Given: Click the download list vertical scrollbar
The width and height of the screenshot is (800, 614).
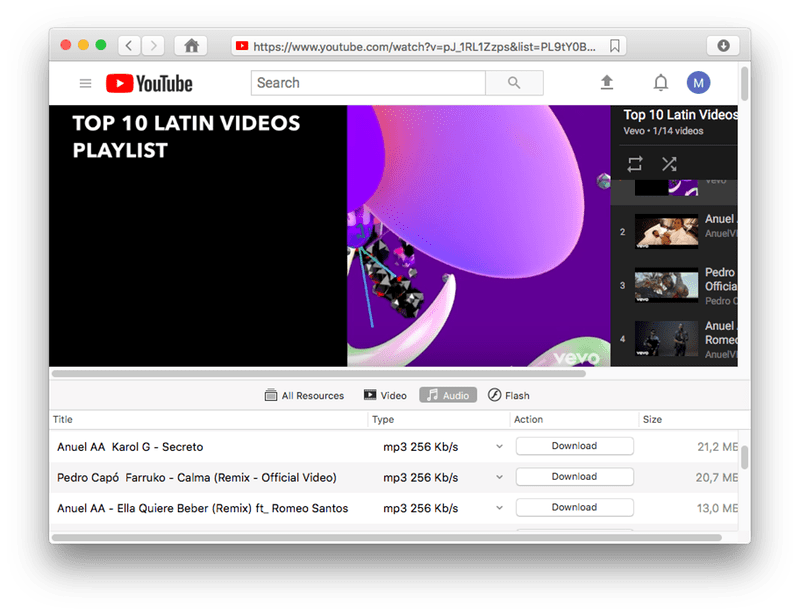Looking at the screenshot, I should coord(744,457).
